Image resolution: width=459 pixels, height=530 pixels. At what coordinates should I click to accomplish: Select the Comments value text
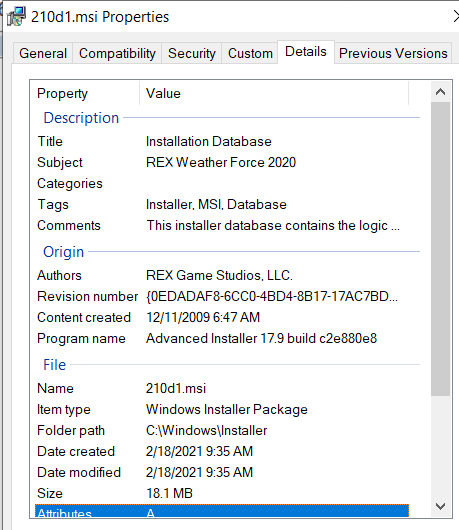point(273,225)
